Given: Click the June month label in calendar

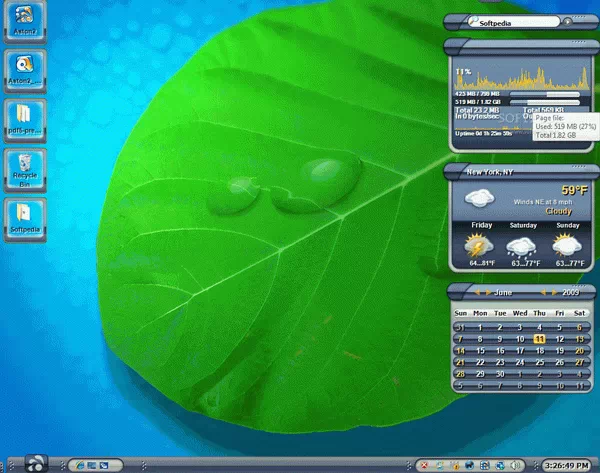Looking at the screenshot, I should click(503, 292).
